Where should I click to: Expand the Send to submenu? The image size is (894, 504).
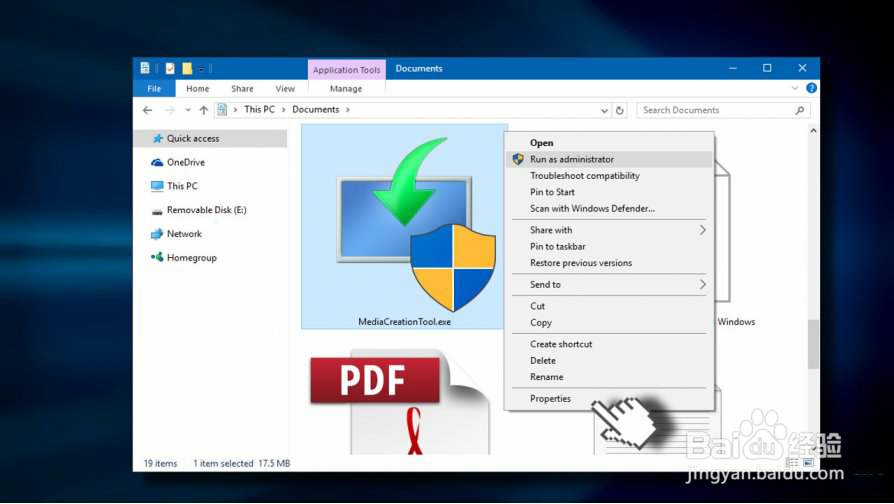pos(609,284)
